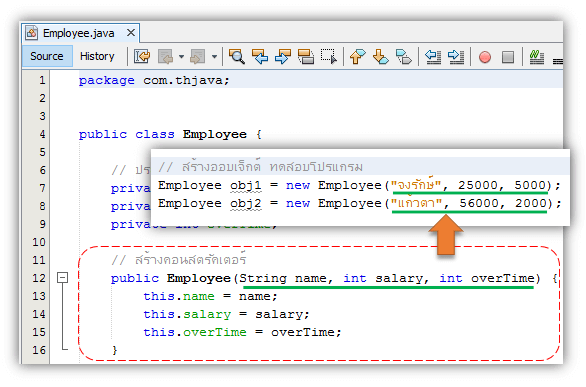Switch to the Source view
Screen dimensions: 586x387
coord(47,56)
